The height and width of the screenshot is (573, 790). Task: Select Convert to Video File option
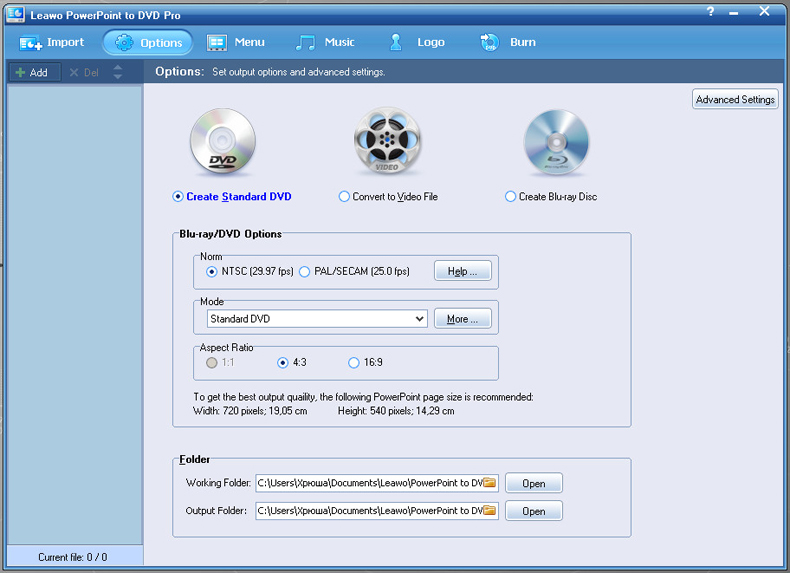tap(388, 197)
